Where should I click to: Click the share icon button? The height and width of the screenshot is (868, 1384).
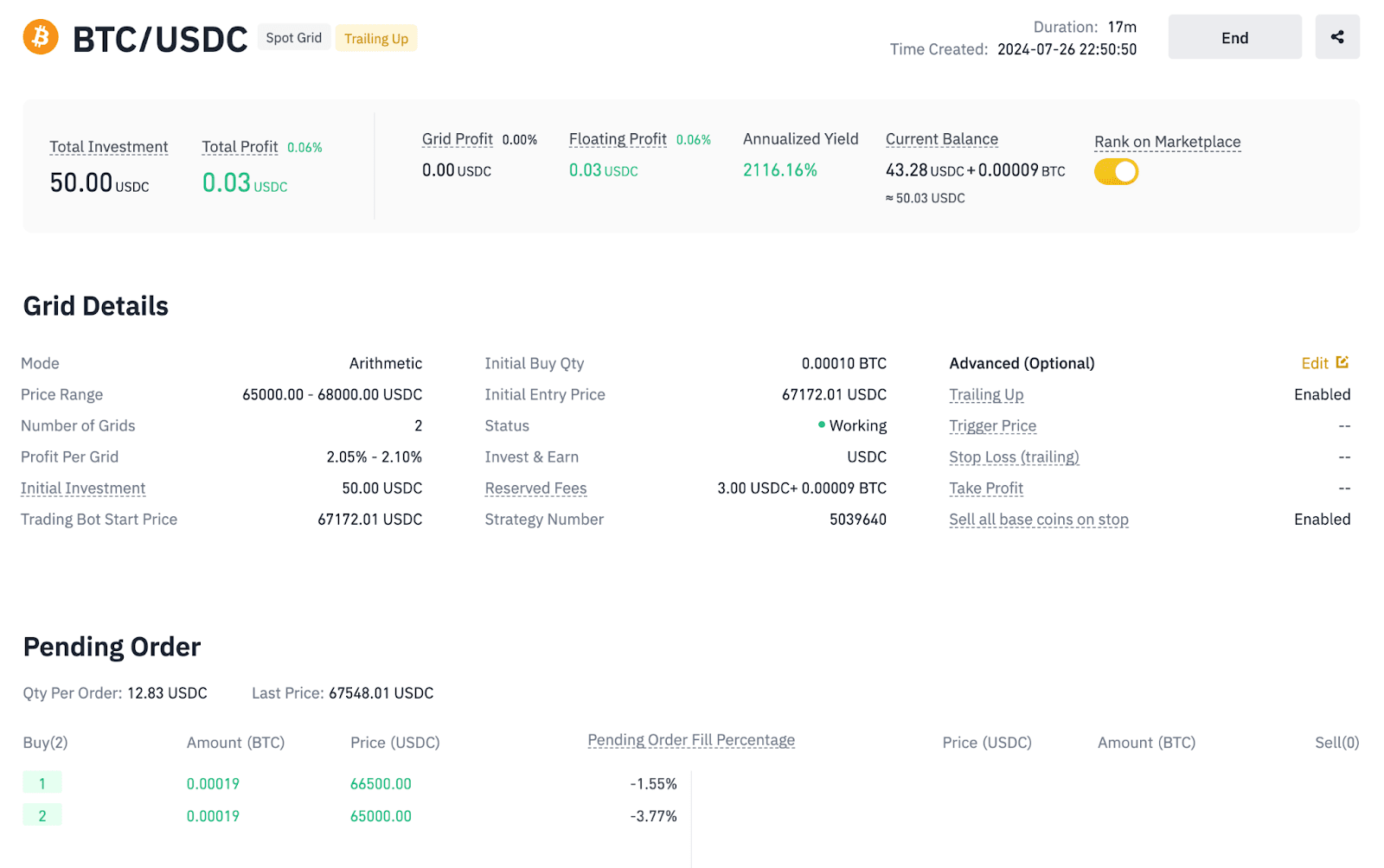pos(1336,37)
